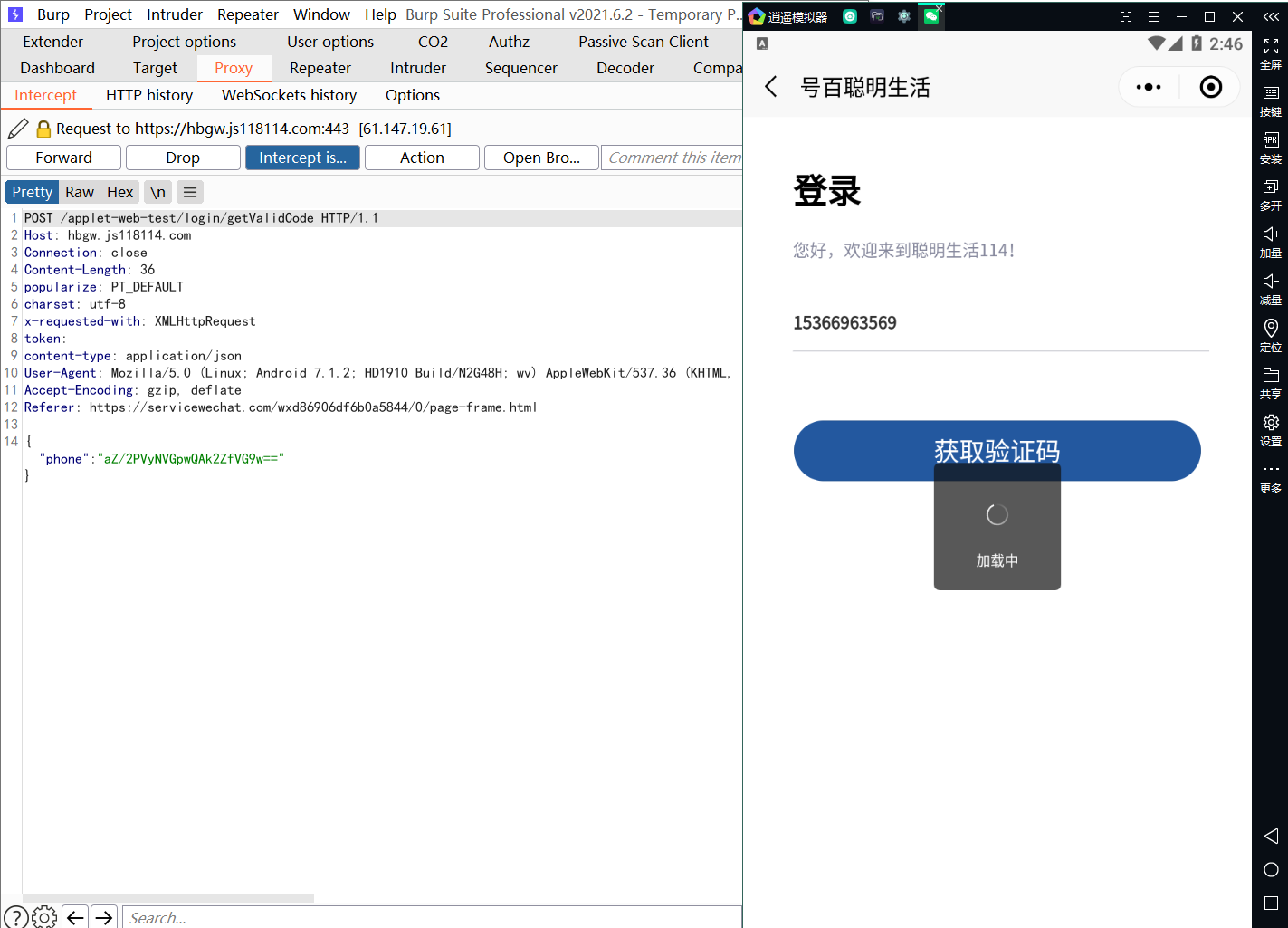Toggle the Intercept is on button
The image size is (1288, 928).
tap(302, 158)
